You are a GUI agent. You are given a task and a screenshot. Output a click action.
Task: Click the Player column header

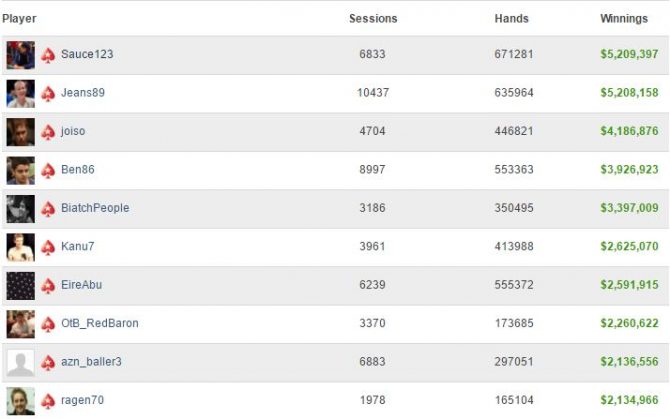pyautogui.click(x=19, y=18)
